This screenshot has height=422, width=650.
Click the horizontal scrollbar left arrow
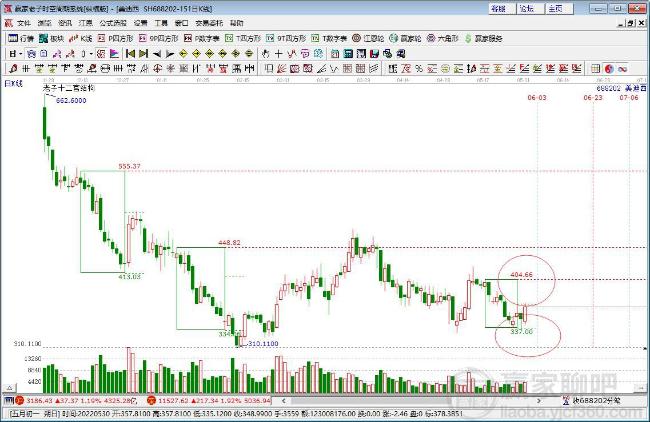284,401
